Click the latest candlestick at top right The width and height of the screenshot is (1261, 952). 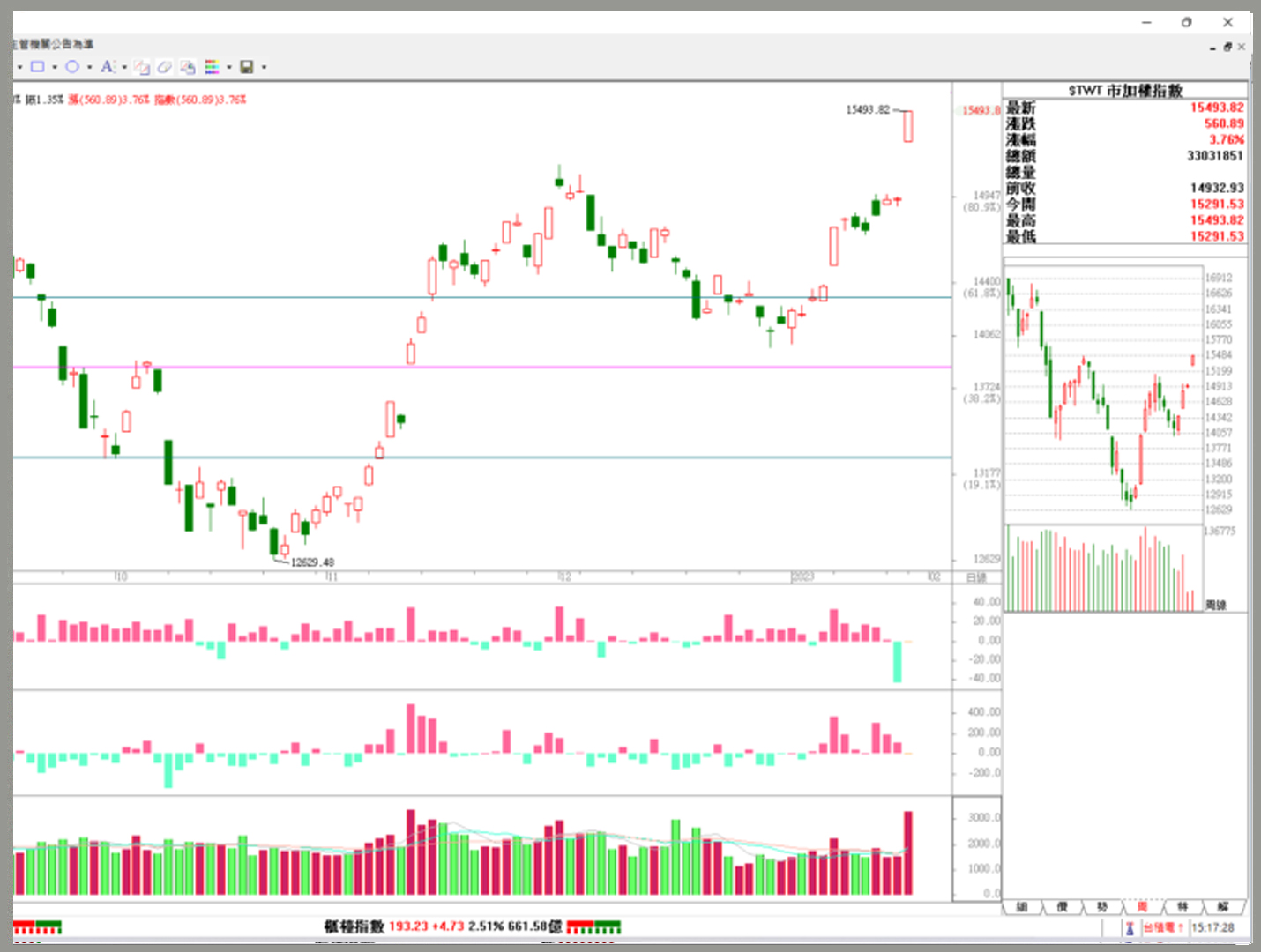[907, 125]
